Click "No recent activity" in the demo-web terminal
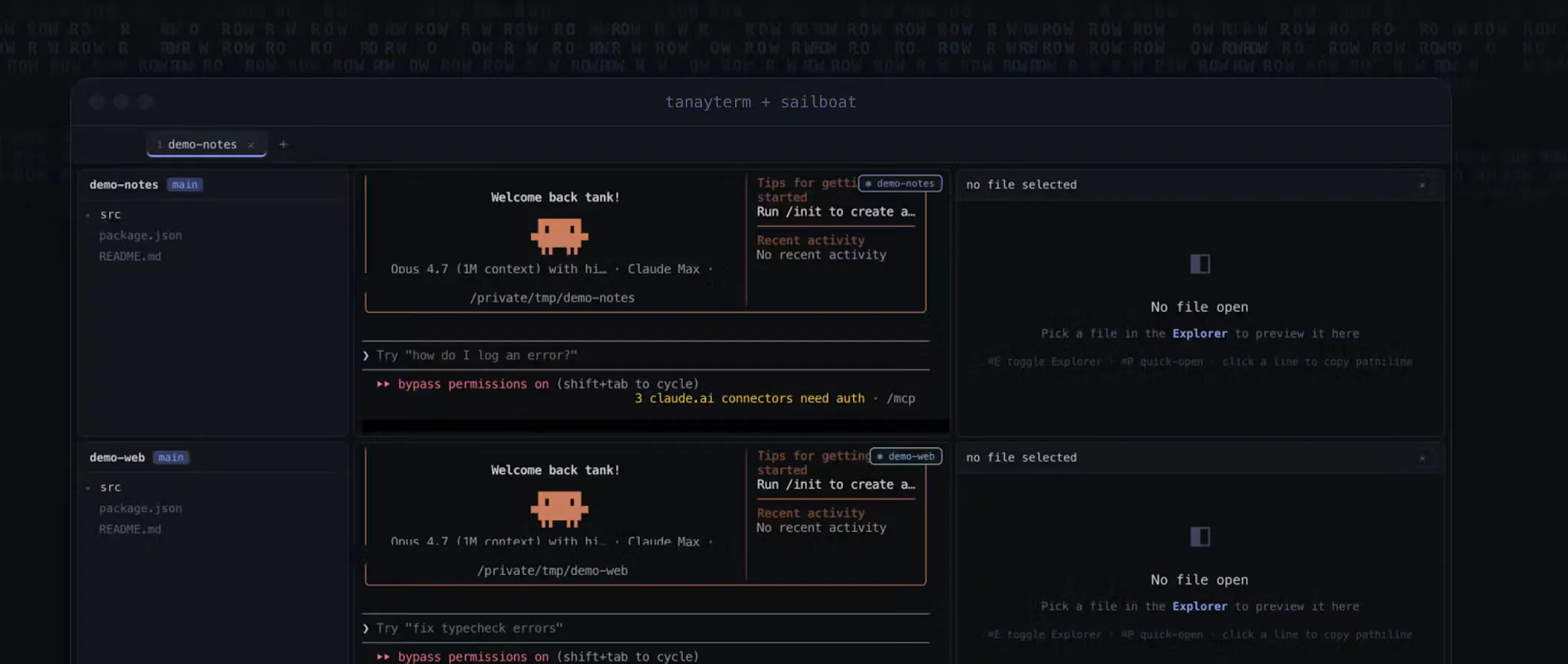 tap(821, 528)
